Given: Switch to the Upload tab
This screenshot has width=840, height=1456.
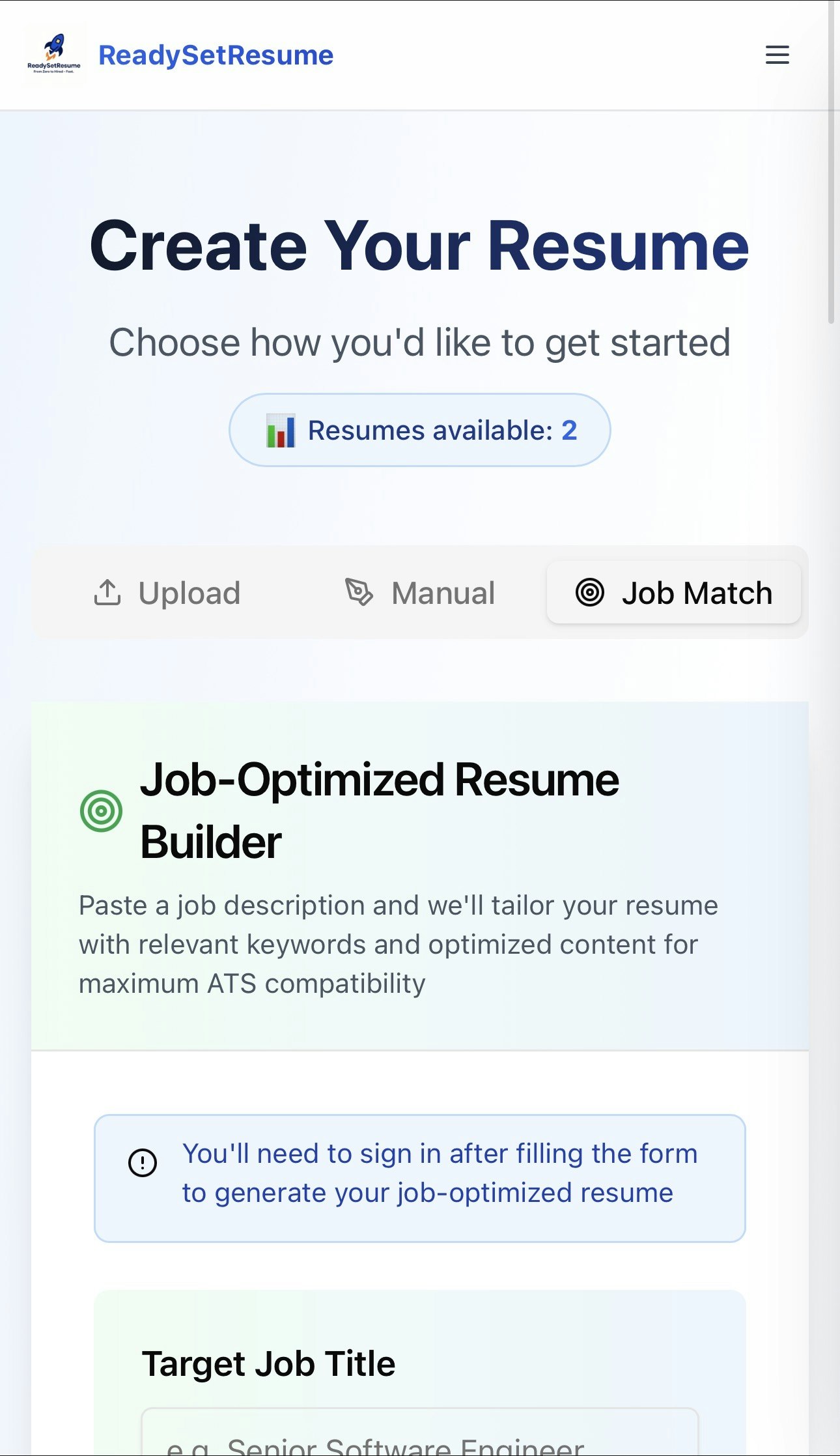Looking at the screenshot, I should coord(167,593).
